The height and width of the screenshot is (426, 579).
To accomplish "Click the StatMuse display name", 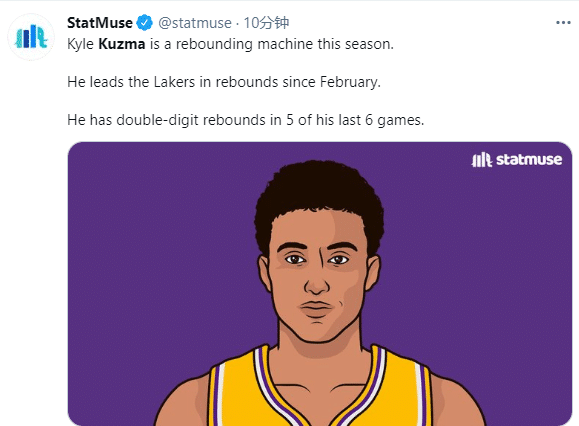I will pos(100,23).
